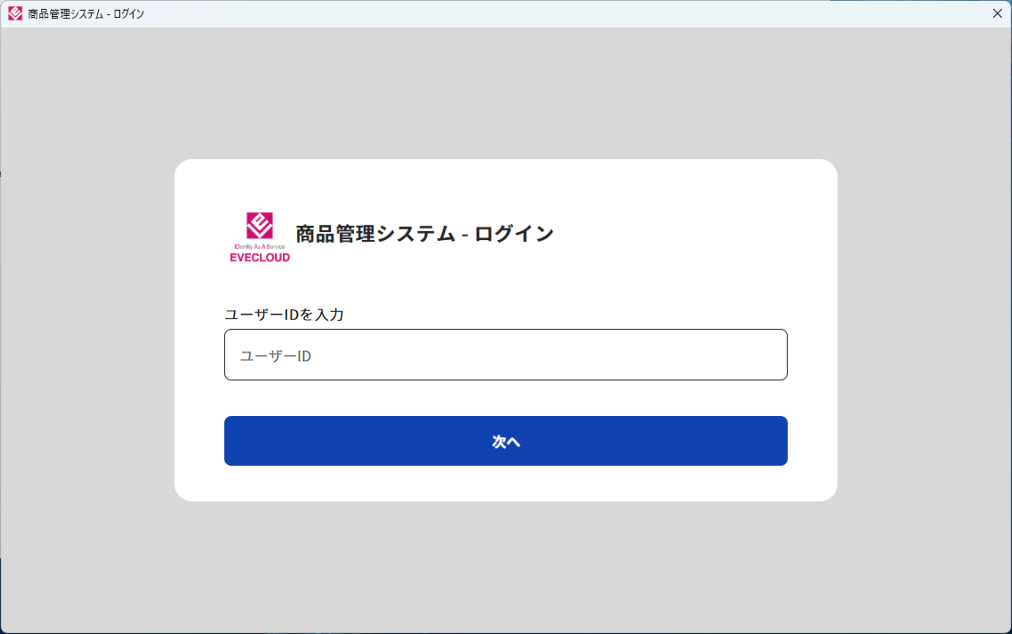Click the "IDentity As A Service" tagline
Image resolution: width=1012 pixels, height=634 pixels.
[x=259, y=245]
